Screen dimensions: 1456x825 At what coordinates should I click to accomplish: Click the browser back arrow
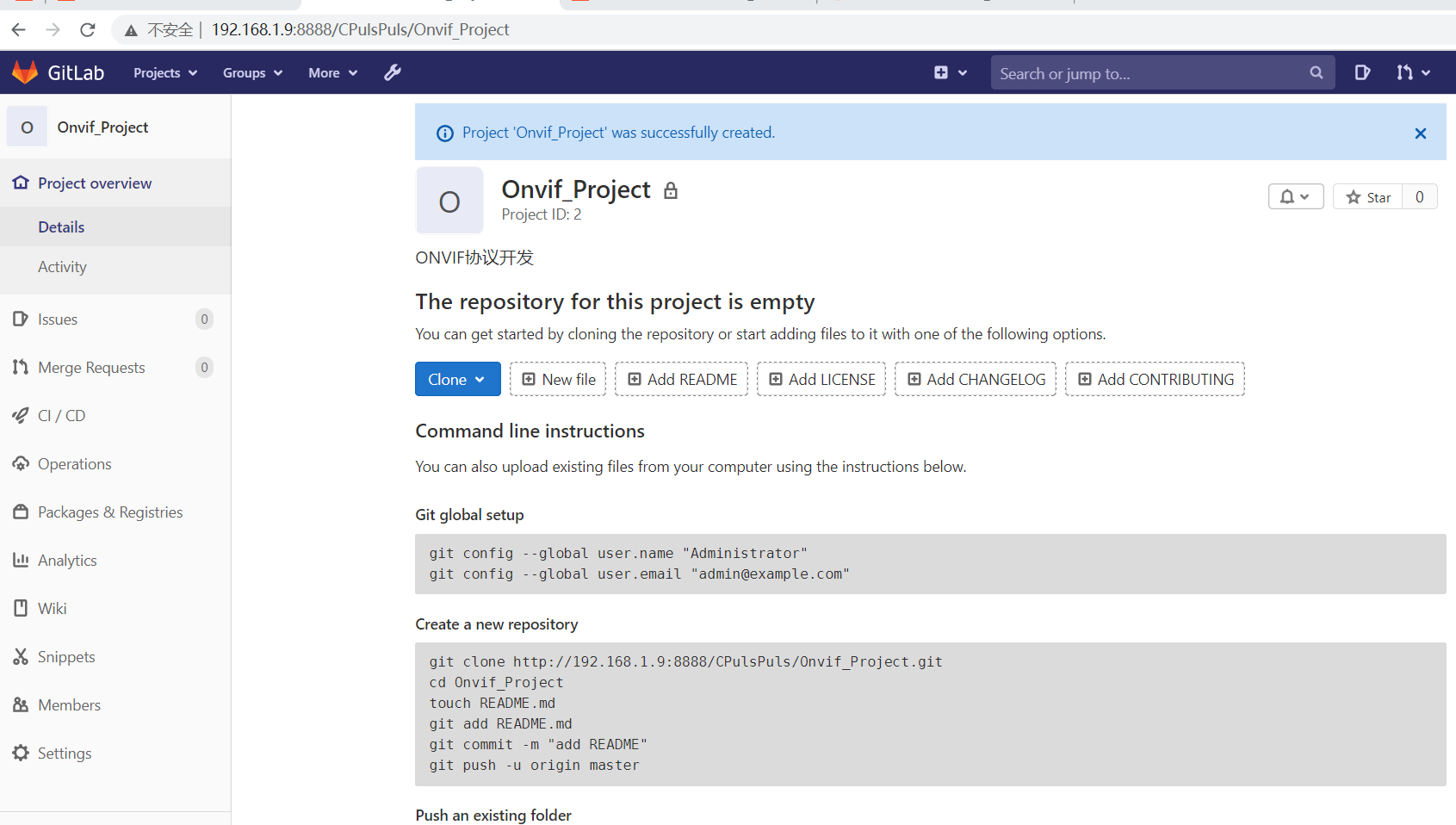[x=19, y=30]
